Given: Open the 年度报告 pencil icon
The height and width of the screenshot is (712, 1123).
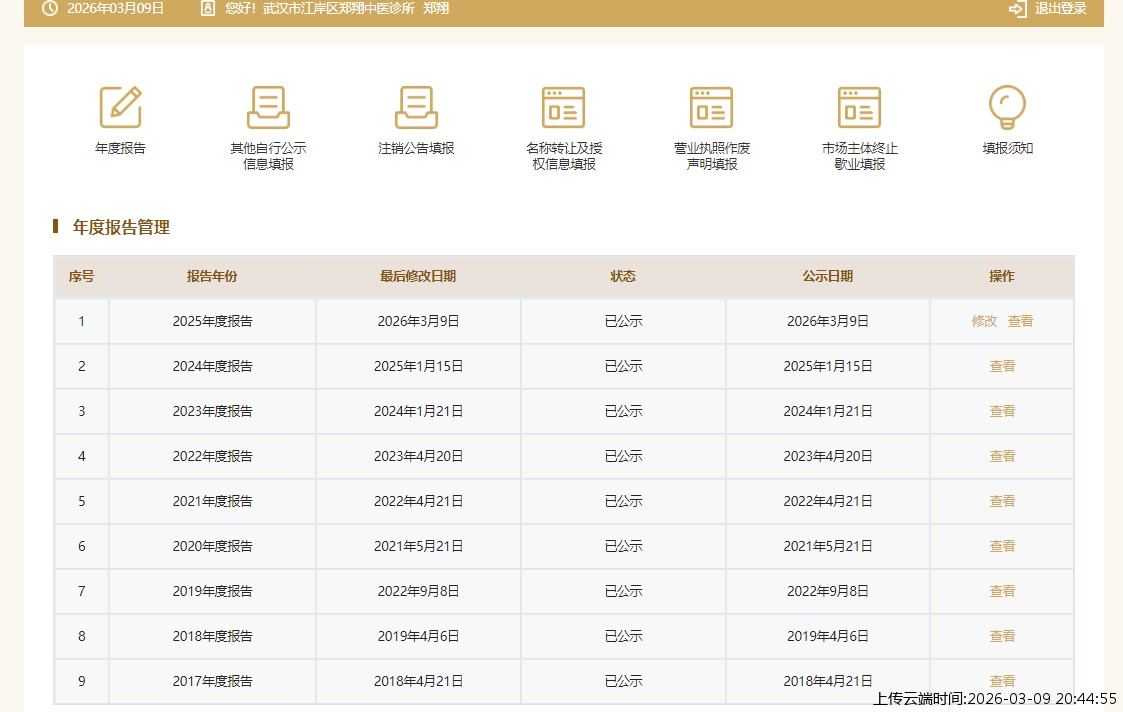Looking at the screenshot, I should click(120, 107).
